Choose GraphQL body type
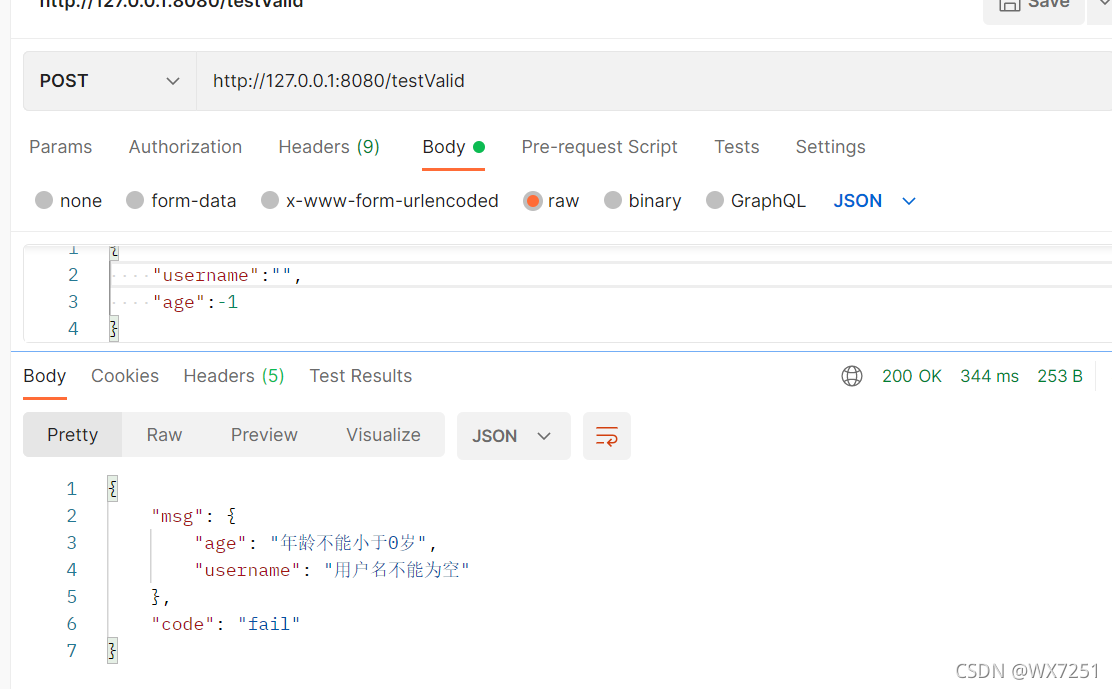 pos(715,201)
